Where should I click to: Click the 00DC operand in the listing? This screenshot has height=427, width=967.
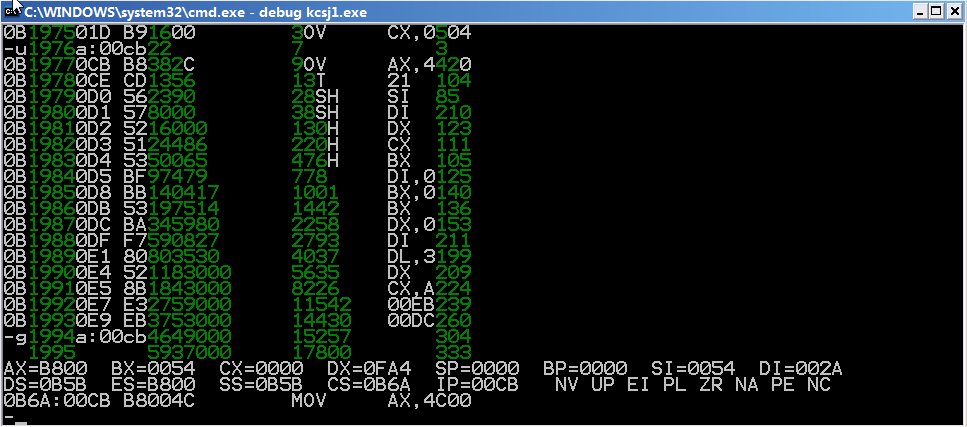[404, 321]
